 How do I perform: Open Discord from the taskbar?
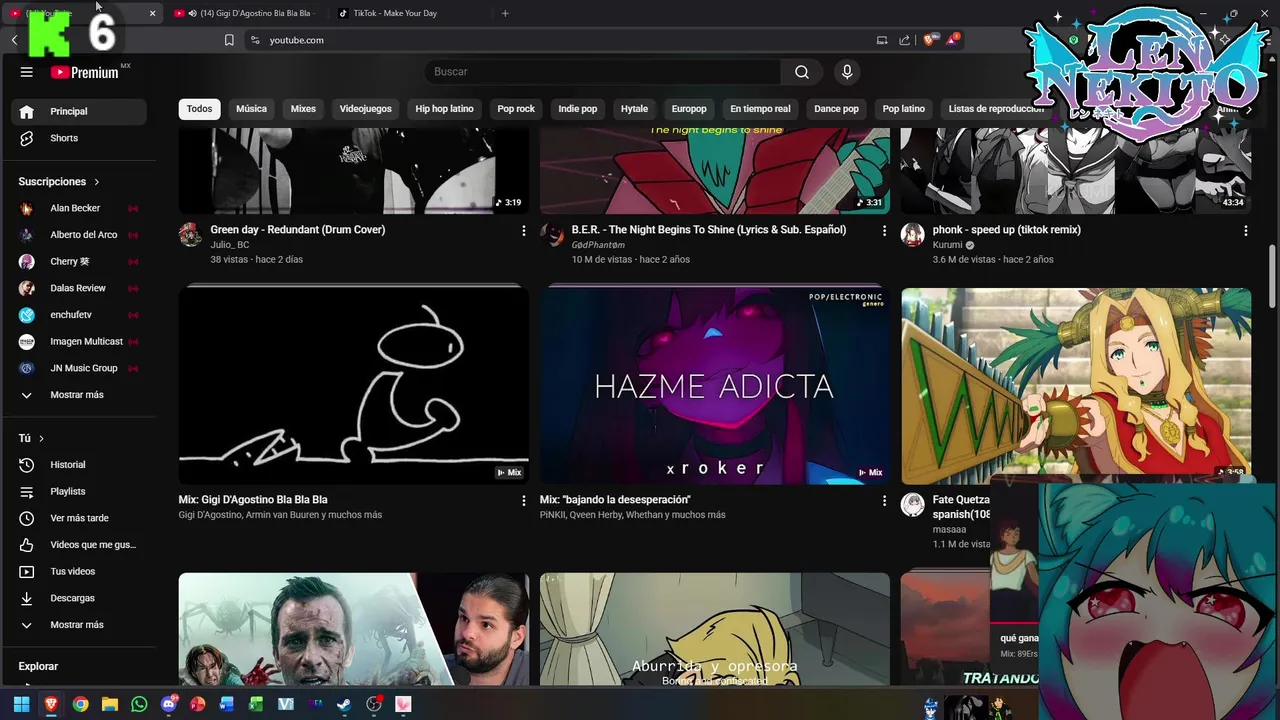pos(169,704)
